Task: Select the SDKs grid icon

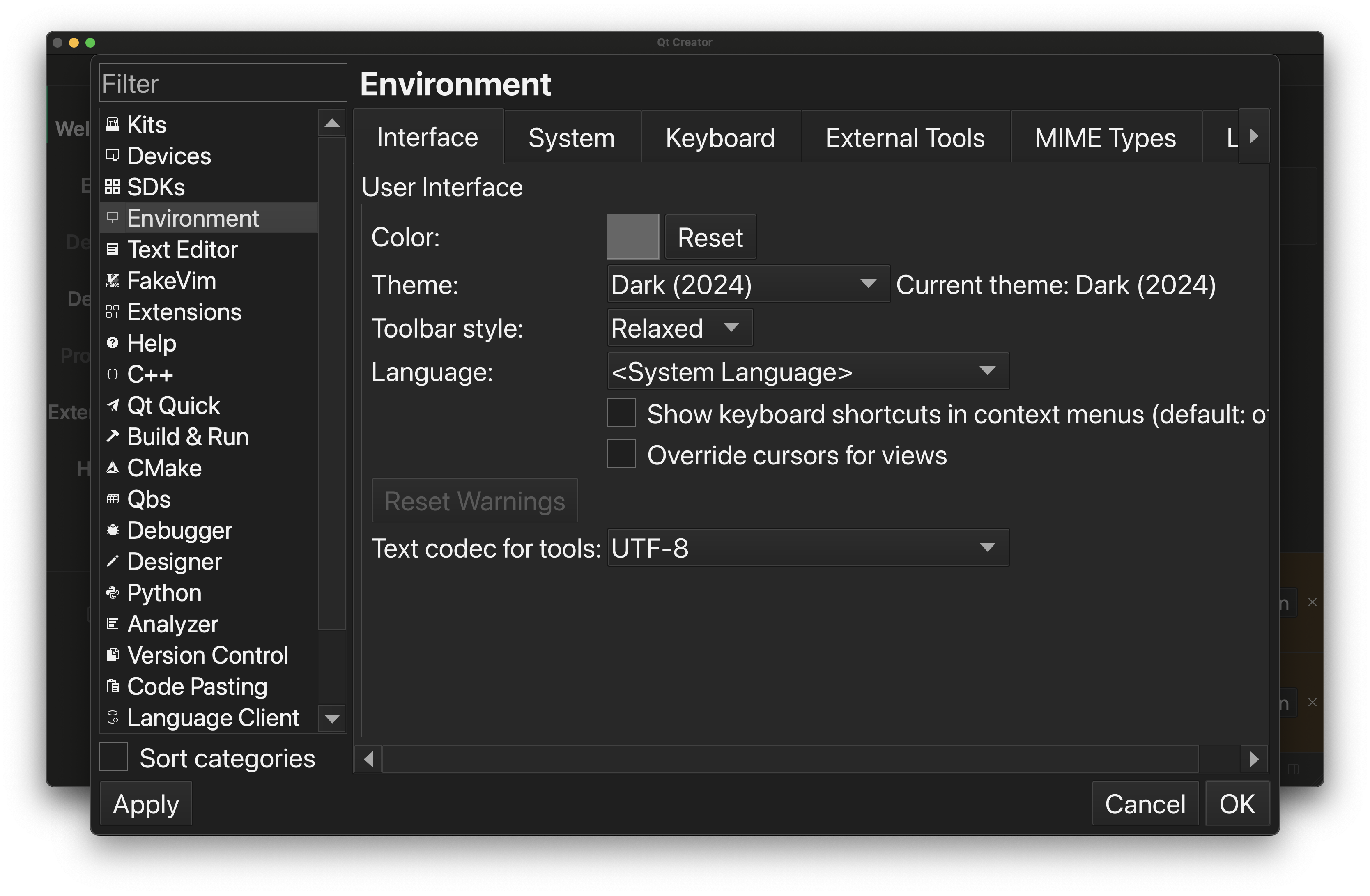Action: (x=113, y=187)
